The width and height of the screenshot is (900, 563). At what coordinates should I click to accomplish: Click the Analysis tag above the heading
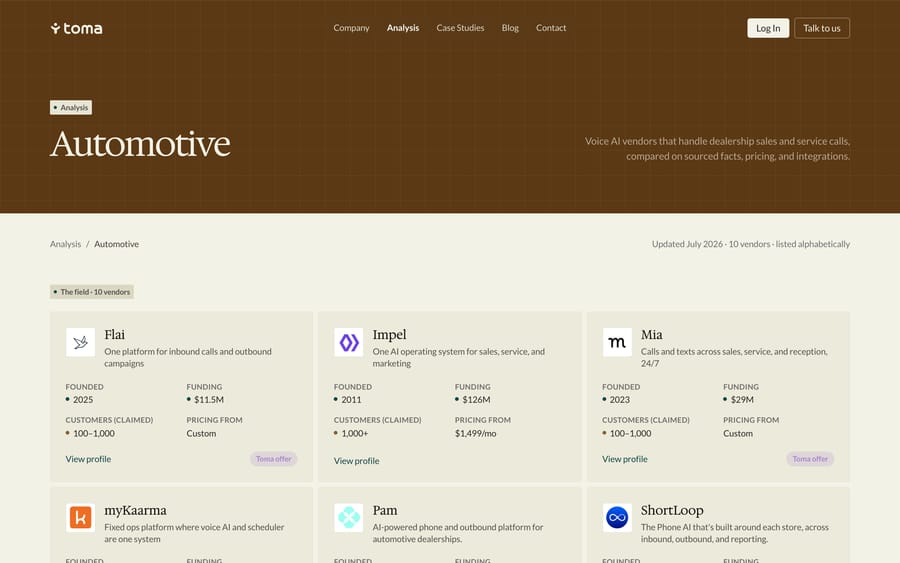[x=71, y=107]
